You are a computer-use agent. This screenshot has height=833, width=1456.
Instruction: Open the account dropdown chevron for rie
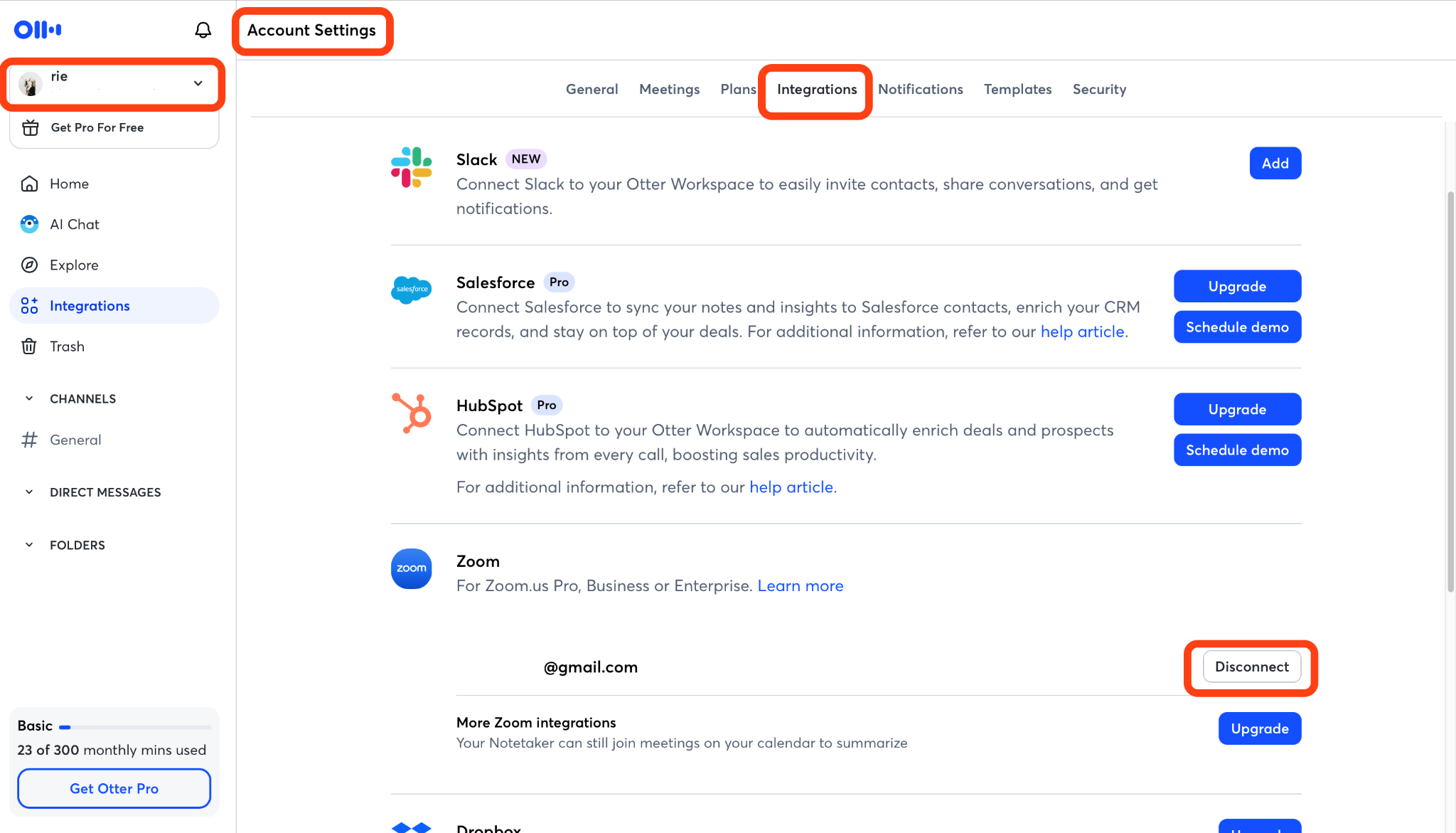click(x=198, y=83)
